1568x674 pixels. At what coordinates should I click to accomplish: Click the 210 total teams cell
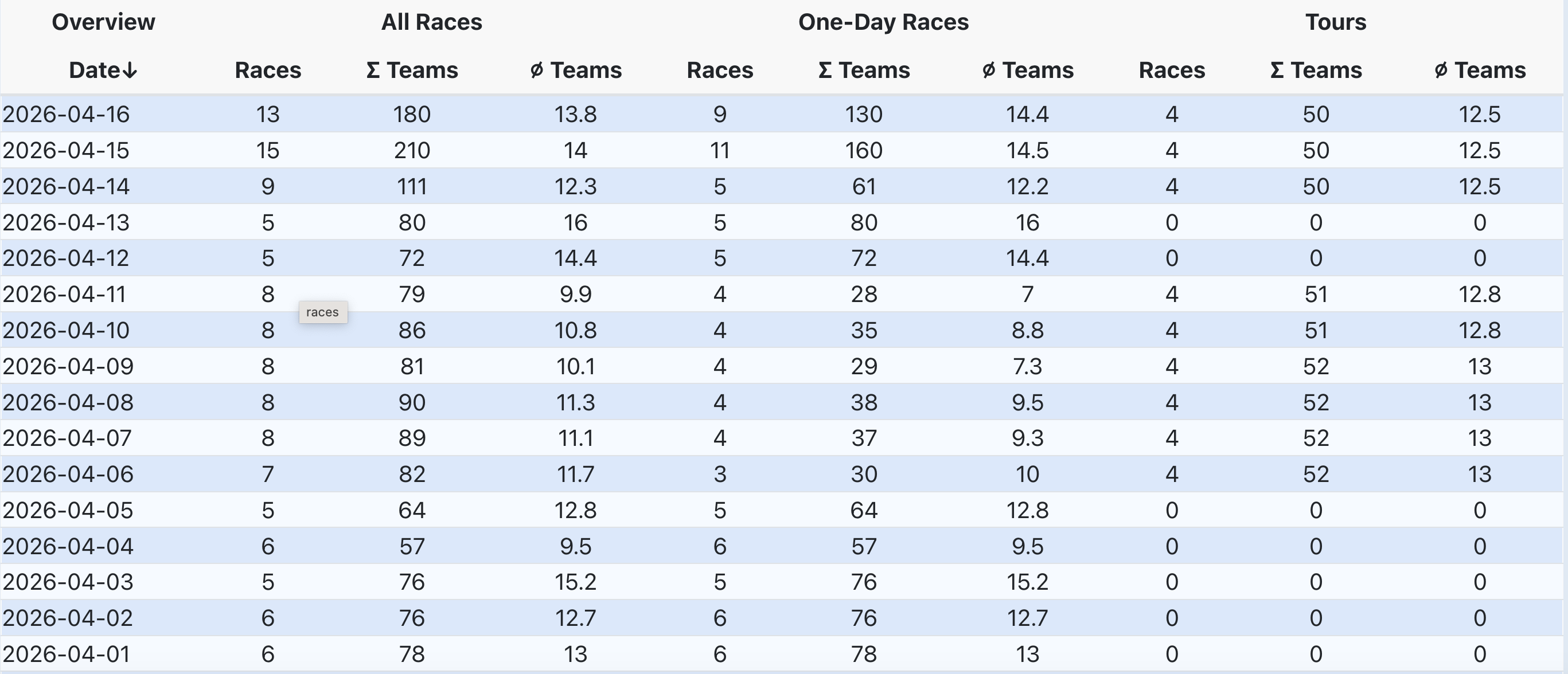[x=412, y=150]
